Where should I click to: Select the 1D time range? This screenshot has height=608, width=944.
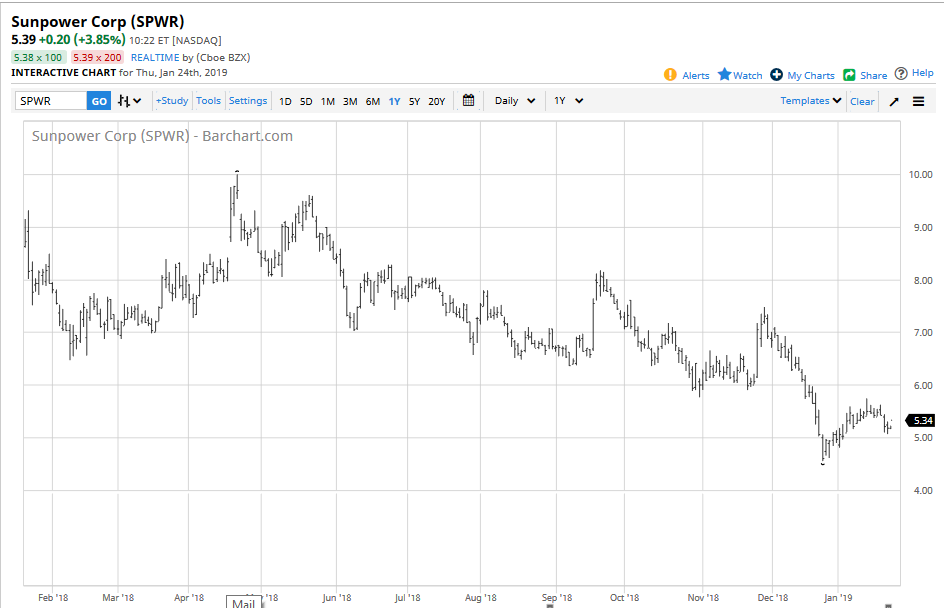[x=285, y=101]
